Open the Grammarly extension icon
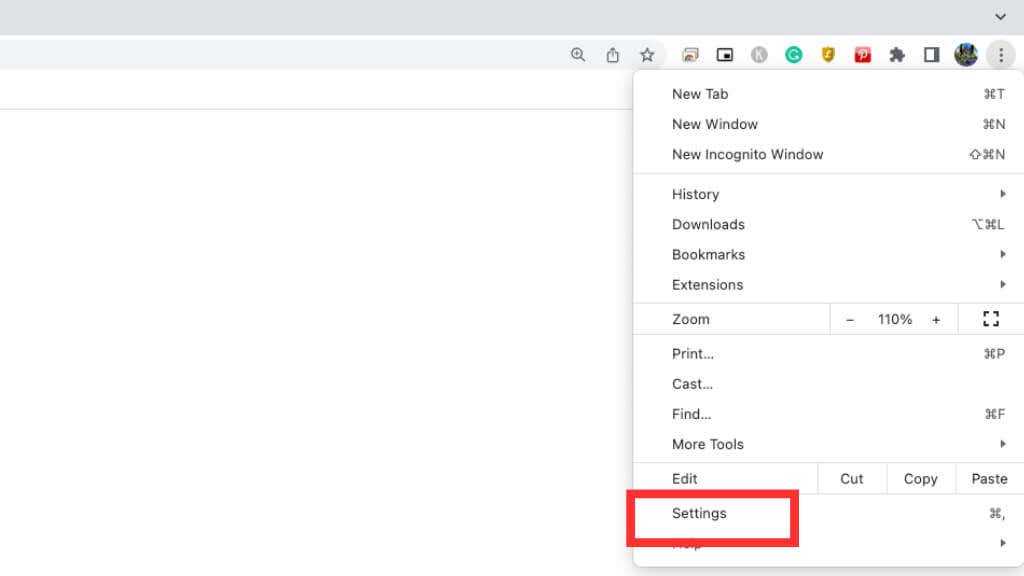 pyautogui.click(x=793, y=55)
